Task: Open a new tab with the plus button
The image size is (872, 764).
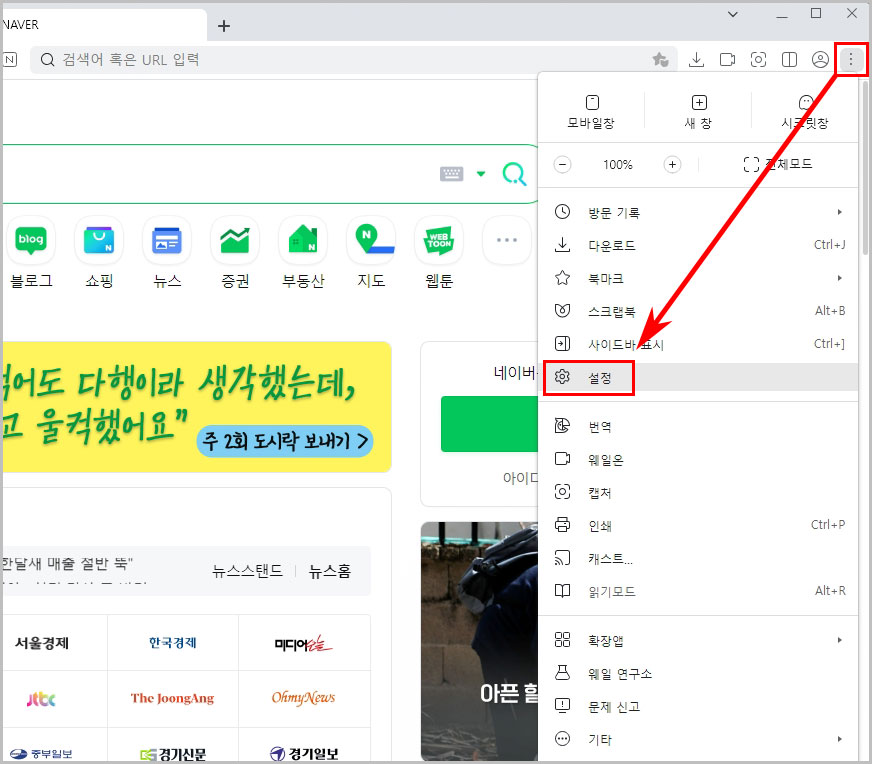Action: point(224,26)
